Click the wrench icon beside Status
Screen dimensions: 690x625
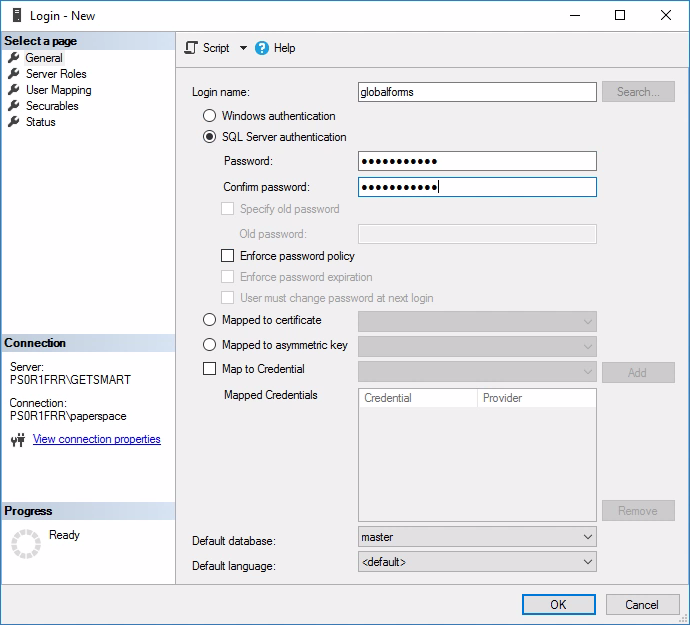[x=14, y=122]
